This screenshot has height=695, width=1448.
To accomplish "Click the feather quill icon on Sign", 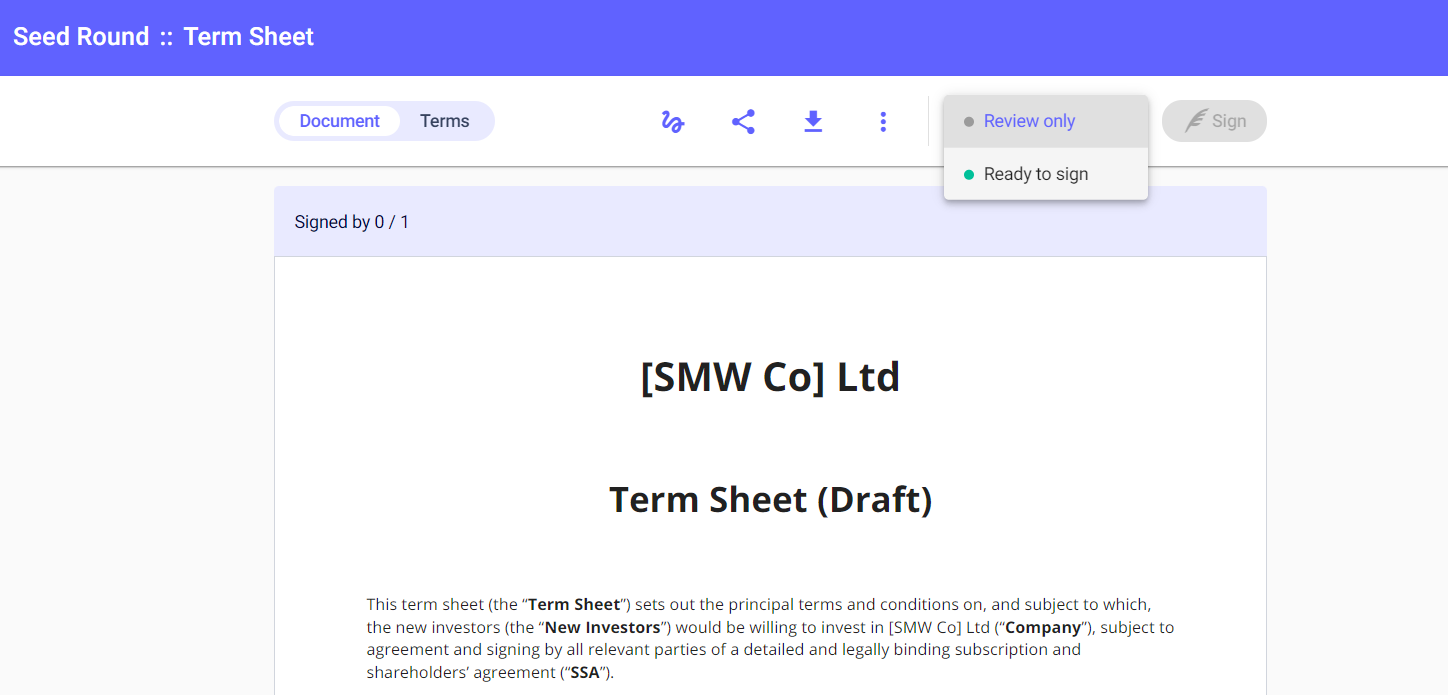I will coord(1196,121).
